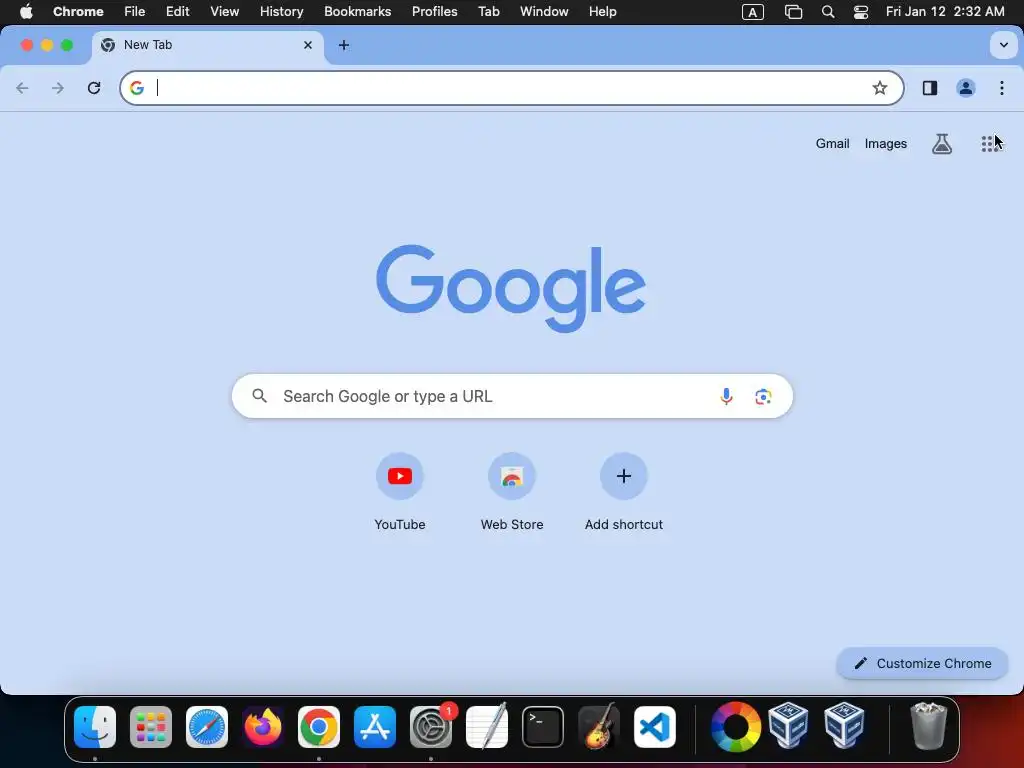Viewport: 1024px width, 768px height.
Task: Click the search magnifier in Google search box
Action: [259, 396]
